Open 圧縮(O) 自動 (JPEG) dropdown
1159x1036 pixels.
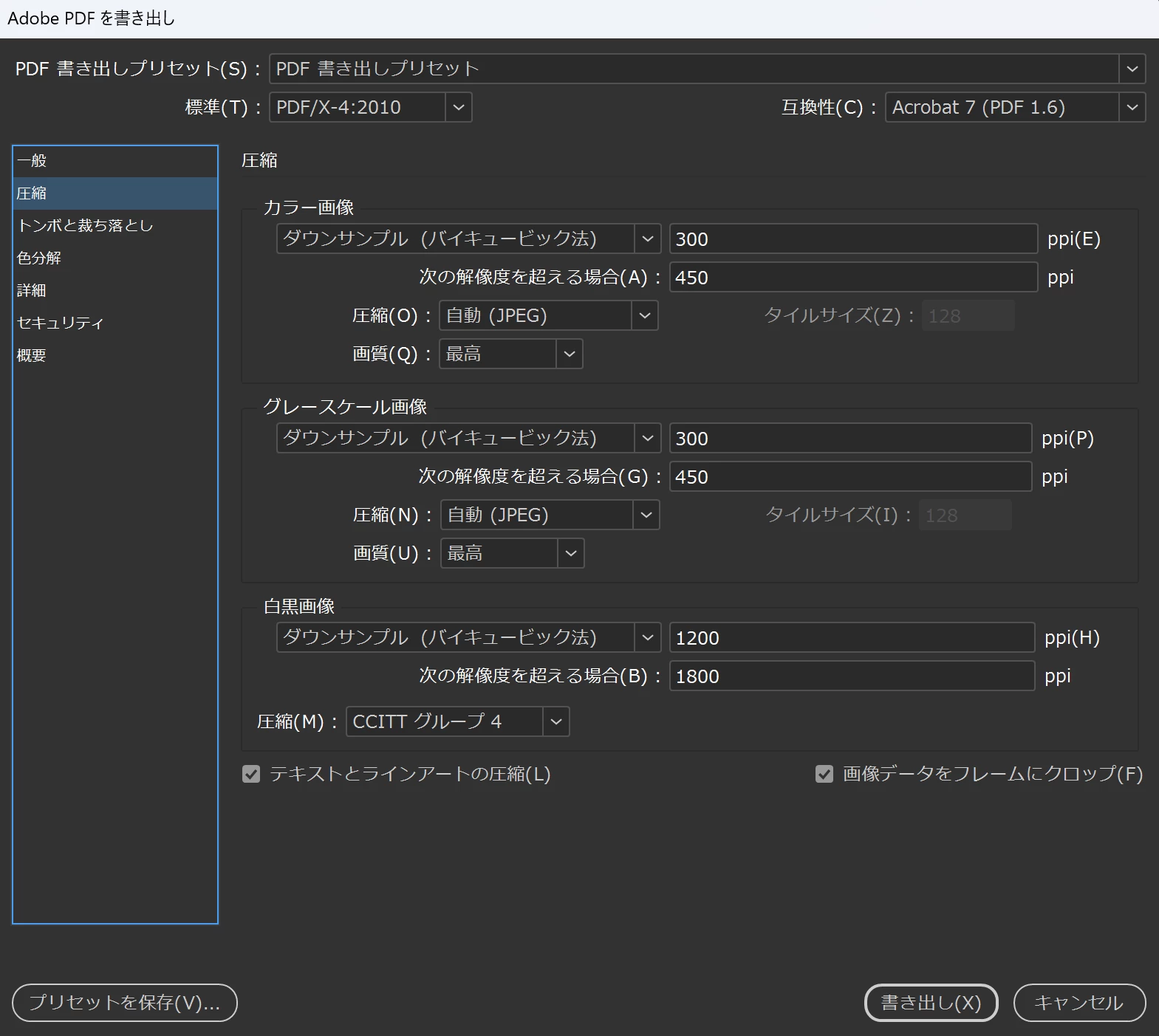coord(548,315)
